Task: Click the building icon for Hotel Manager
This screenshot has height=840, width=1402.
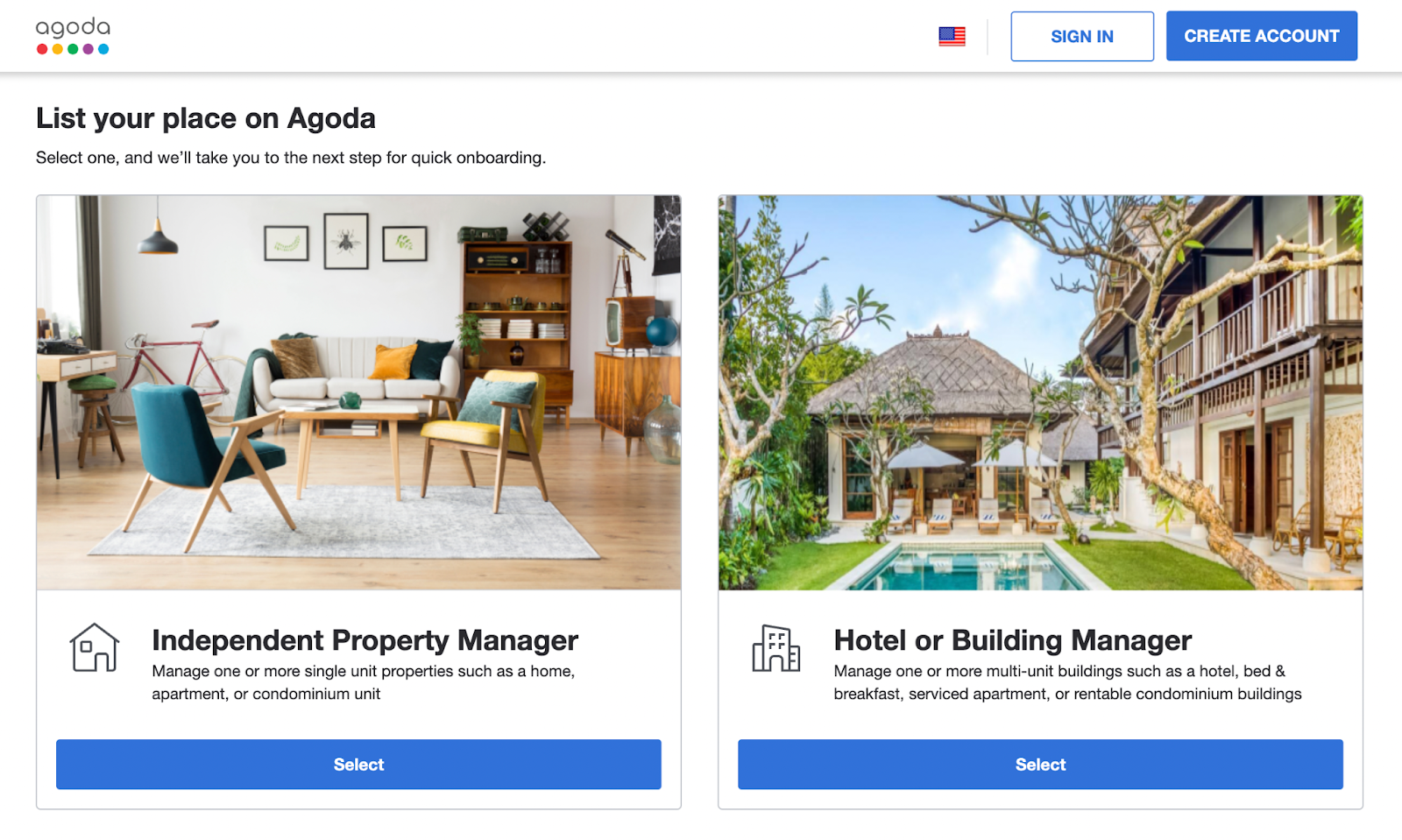Action: (x=776, y=648)
